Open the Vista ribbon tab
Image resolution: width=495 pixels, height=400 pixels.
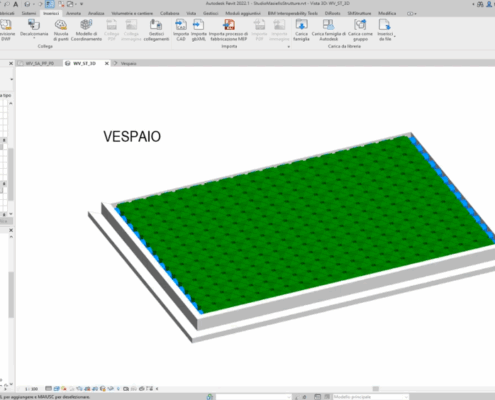[x=191, y=13]
